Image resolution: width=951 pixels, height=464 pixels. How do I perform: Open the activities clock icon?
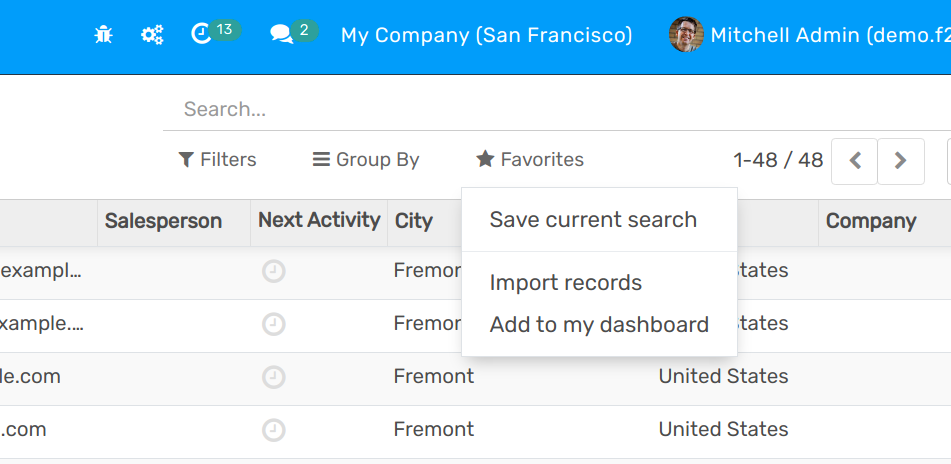(201, 34)
